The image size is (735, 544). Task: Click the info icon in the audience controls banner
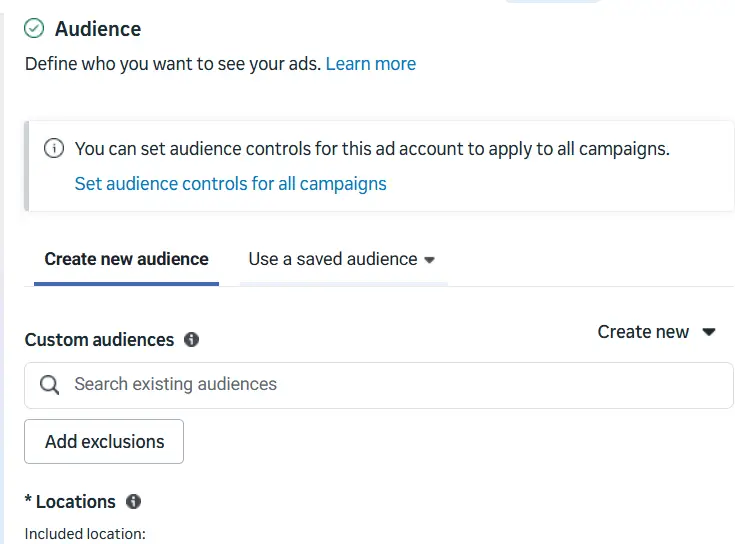[x=54, y=149]
